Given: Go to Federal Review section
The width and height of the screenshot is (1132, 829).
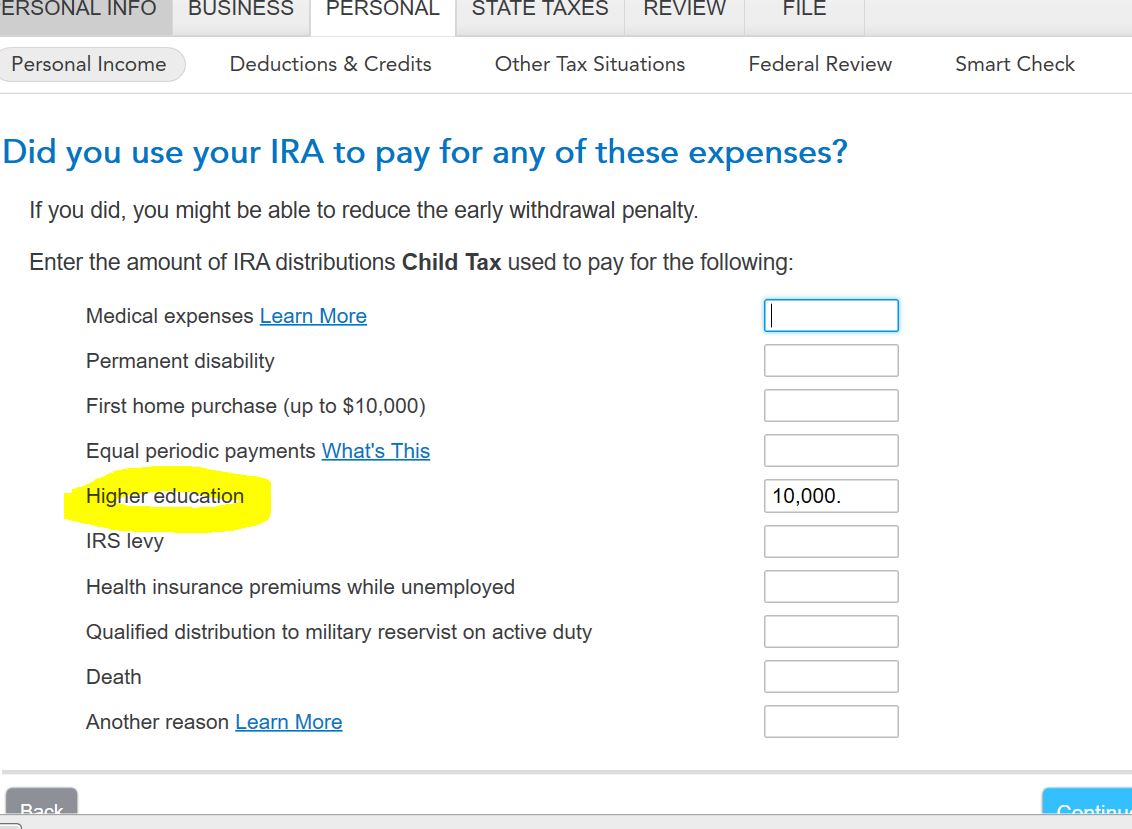Looking at the screenshot, I should click(x=820, y=64).
